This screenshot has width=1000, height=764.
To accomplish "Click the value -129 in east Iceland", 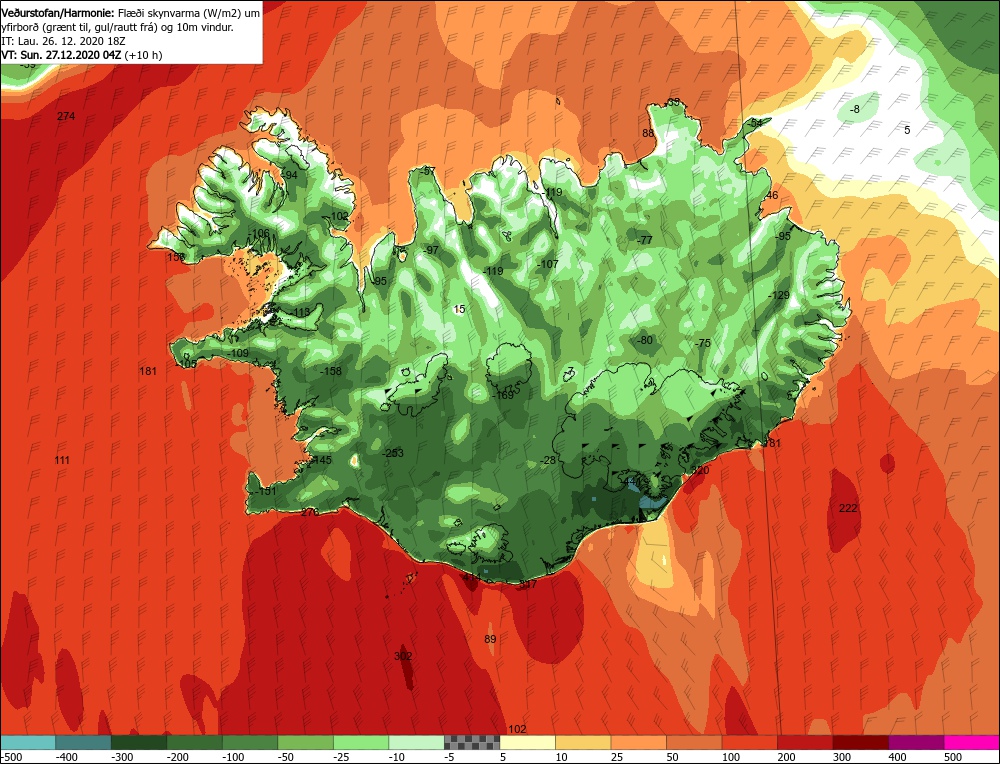I will tap(778, 295).
